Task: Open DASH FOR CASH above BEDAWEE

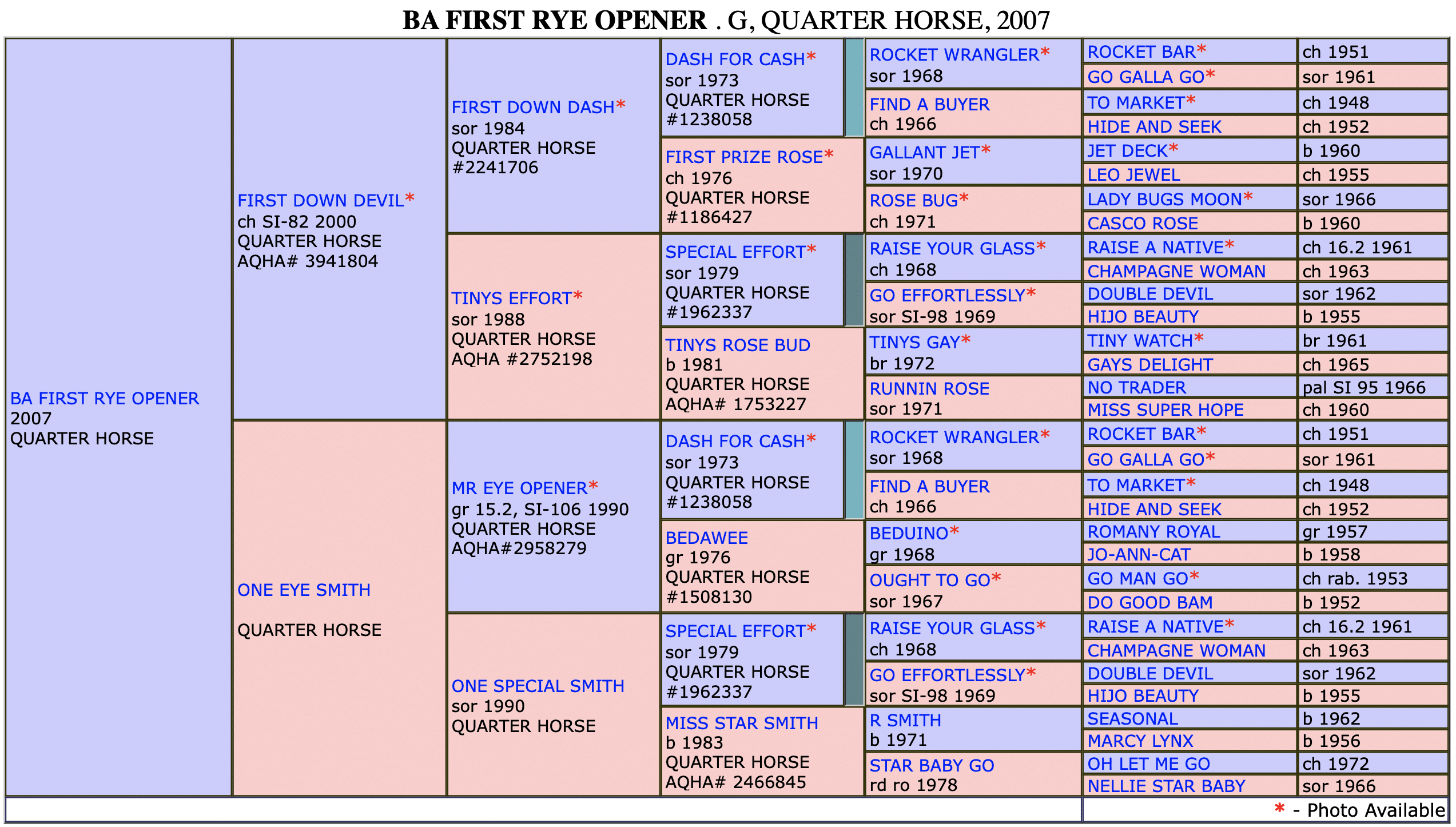Action: 735,441
